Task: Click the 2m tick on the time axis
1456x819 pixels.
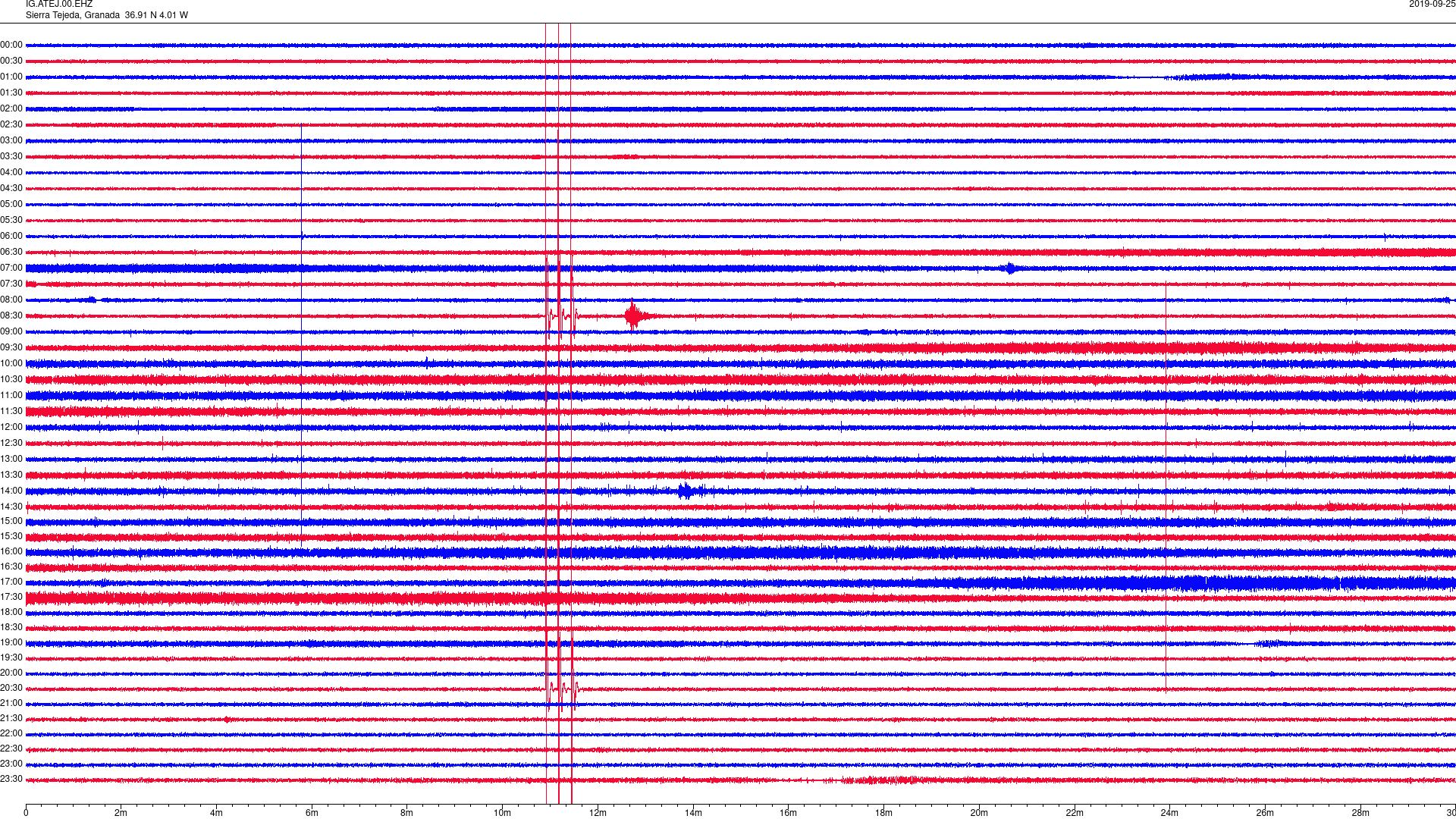Action: [x=121, y=813]
